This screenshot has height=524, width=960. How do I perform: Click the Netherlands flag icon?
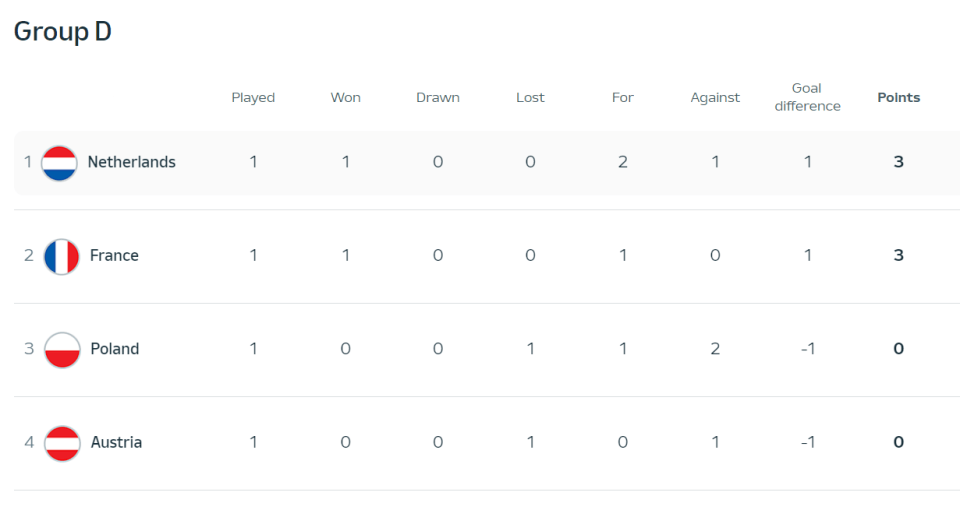point(59,163)
